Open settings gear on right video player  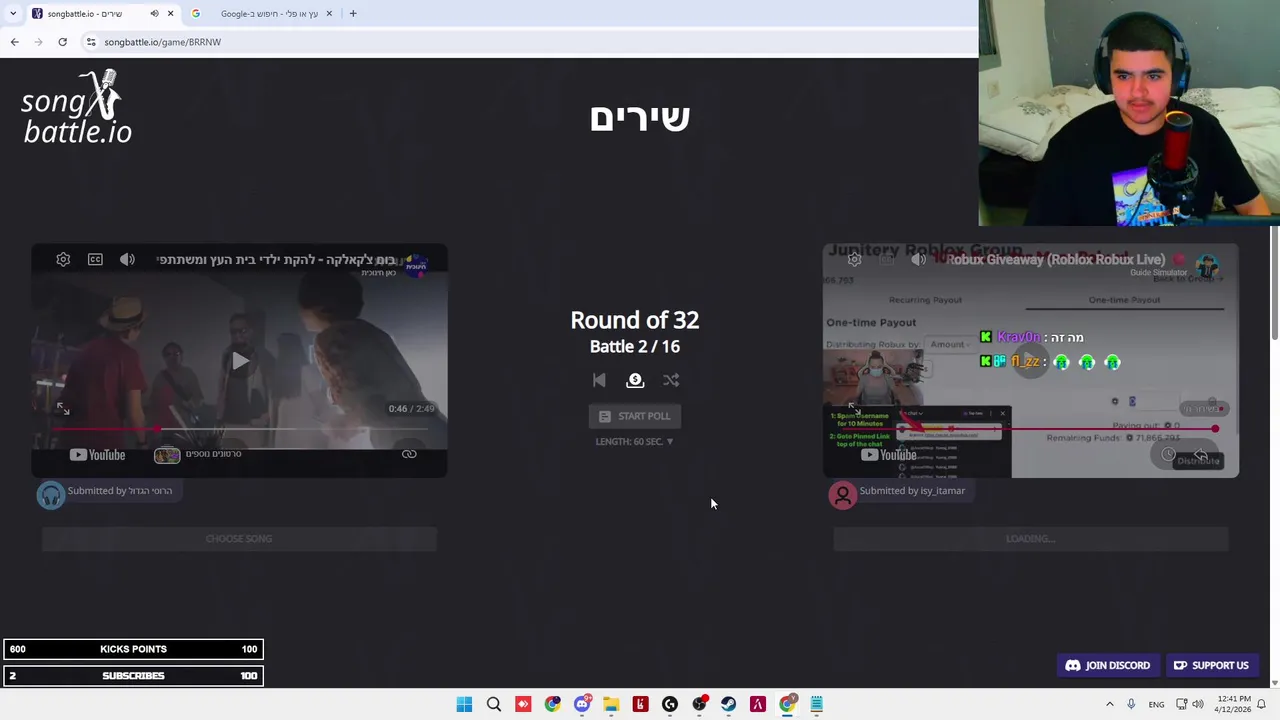coord(854,260)
